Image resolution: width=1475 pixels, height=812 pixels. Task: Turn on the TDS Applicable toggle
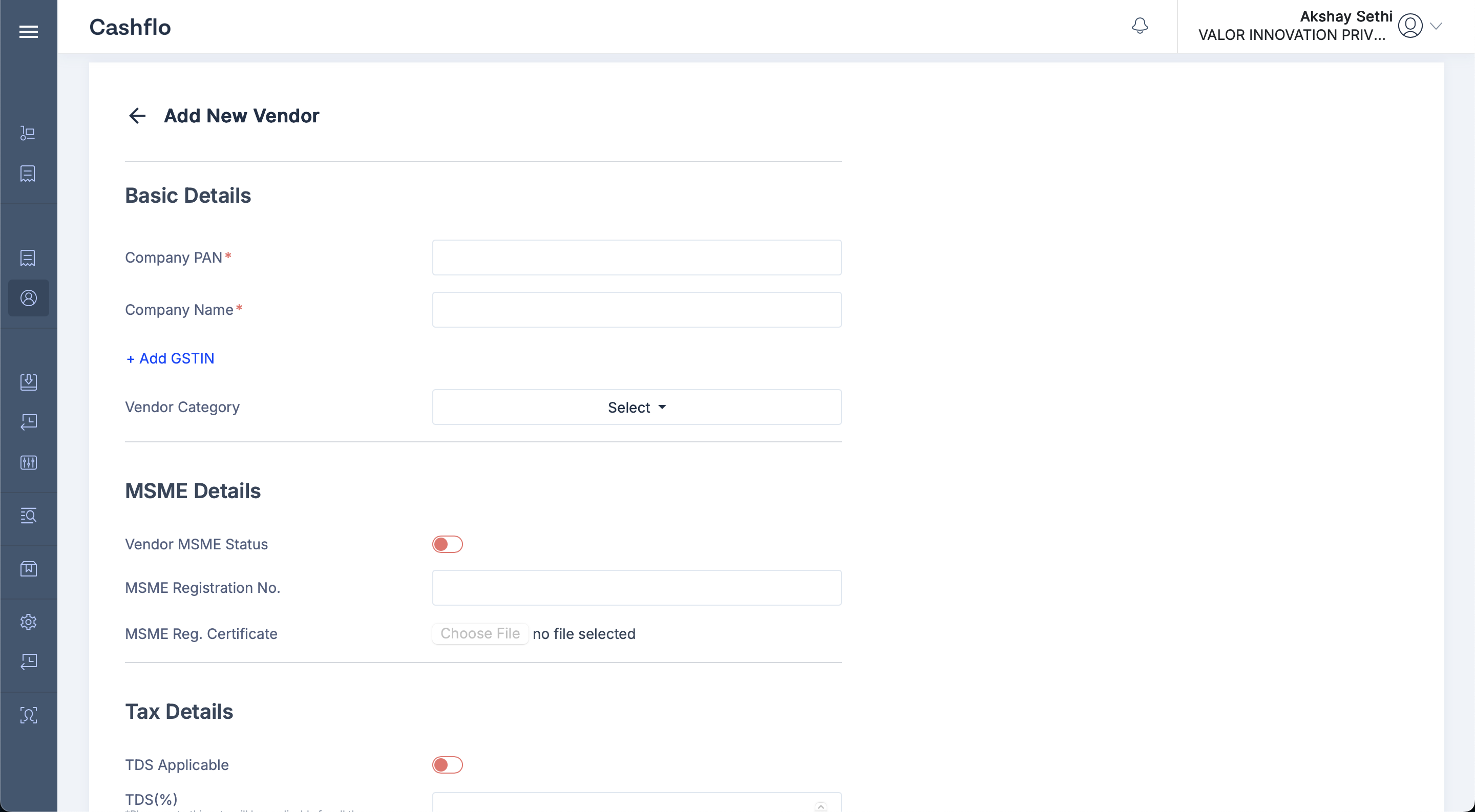coord(447,765)
